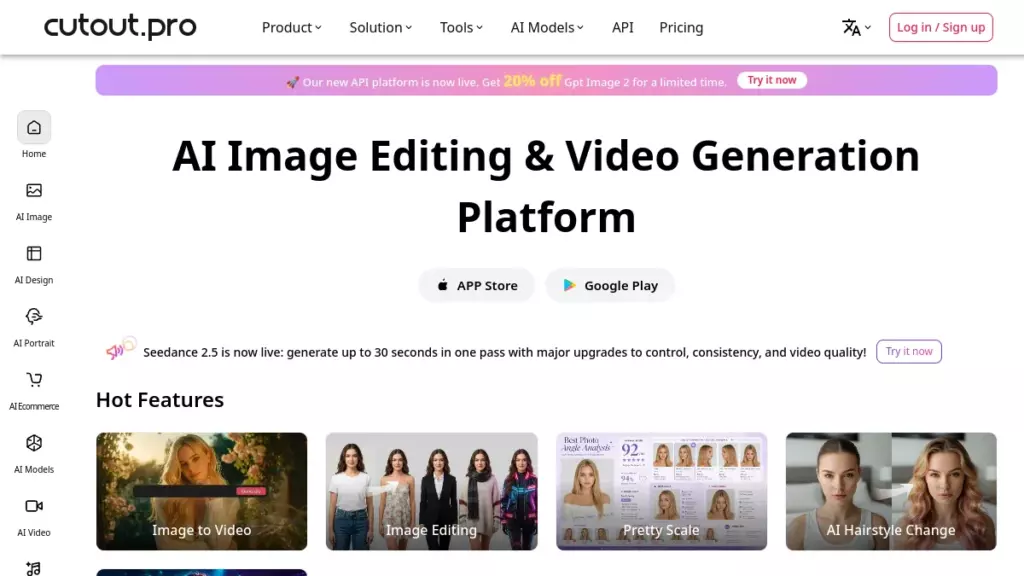
Task: Open the language selector chevron
Action: click(868, 27)
